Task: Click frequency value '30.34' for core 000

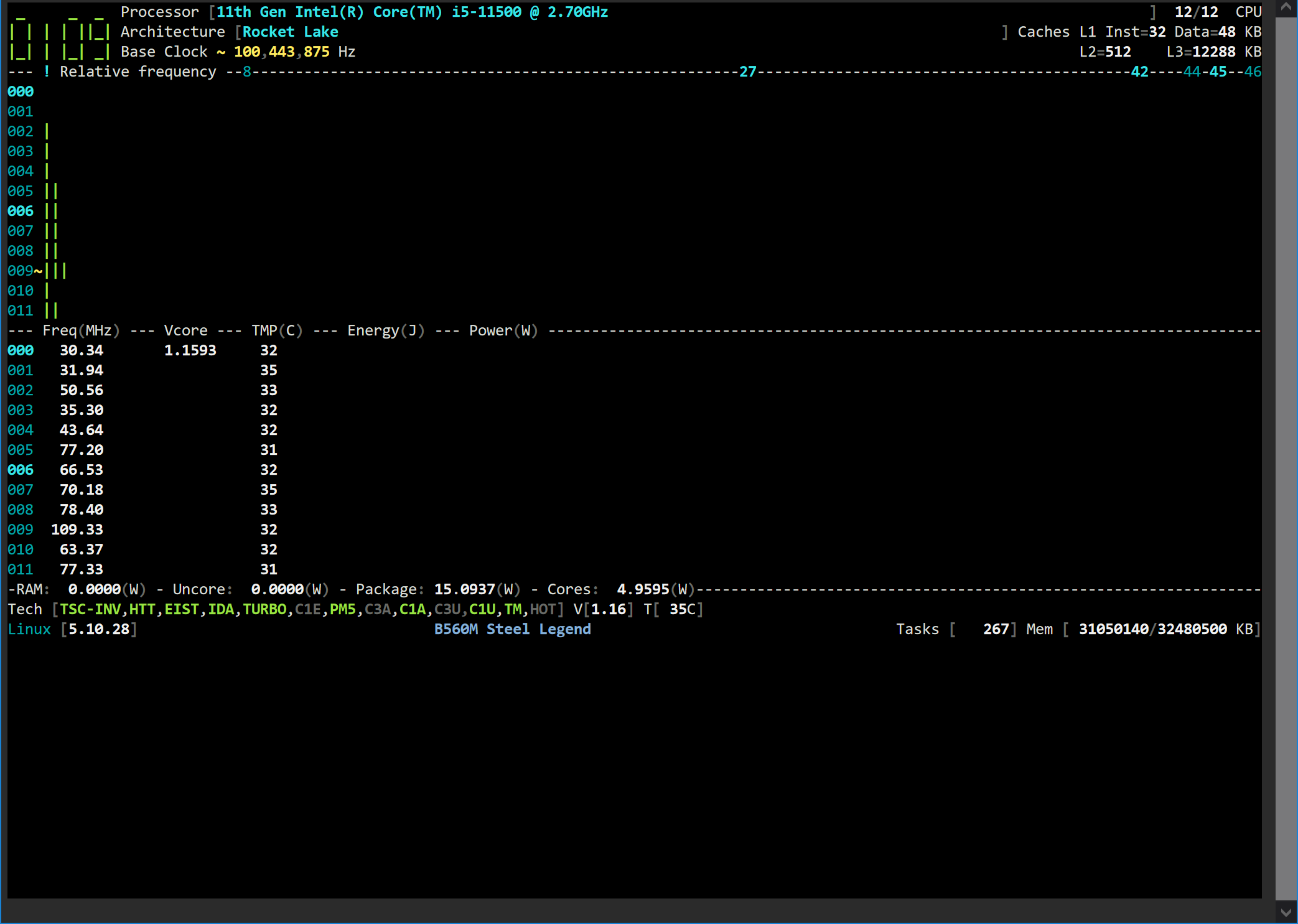Action: (82, 350)
